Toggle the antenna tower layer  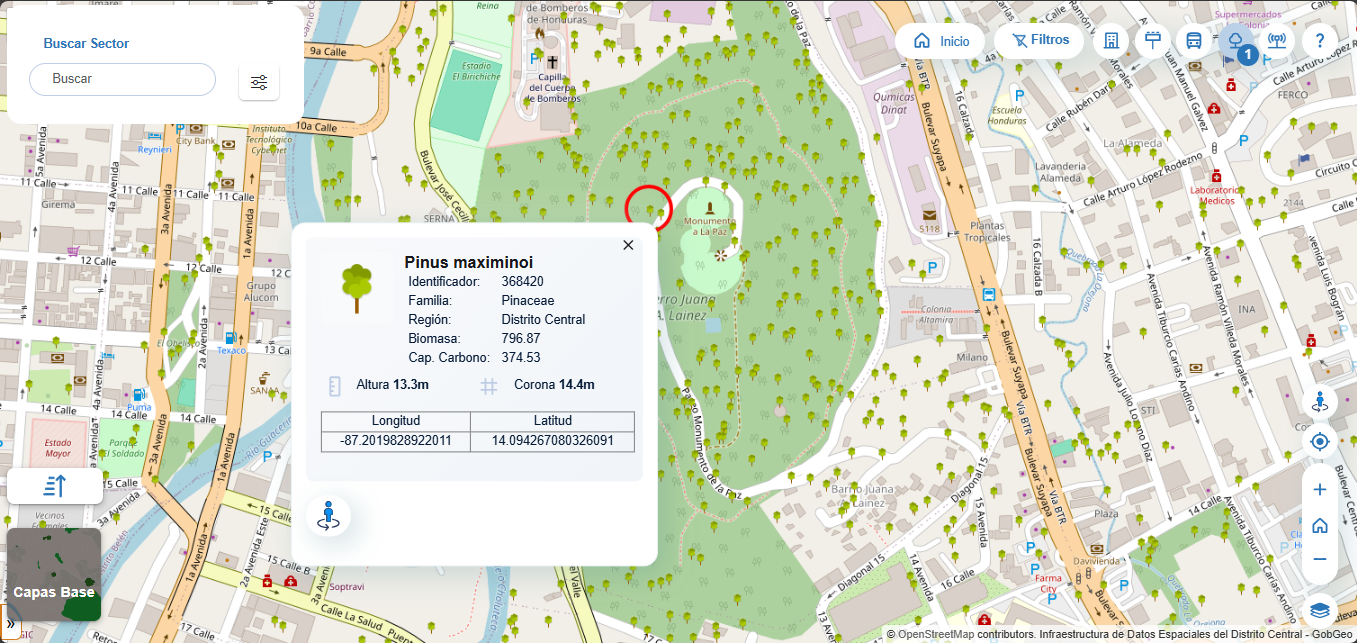point(1277,41)
